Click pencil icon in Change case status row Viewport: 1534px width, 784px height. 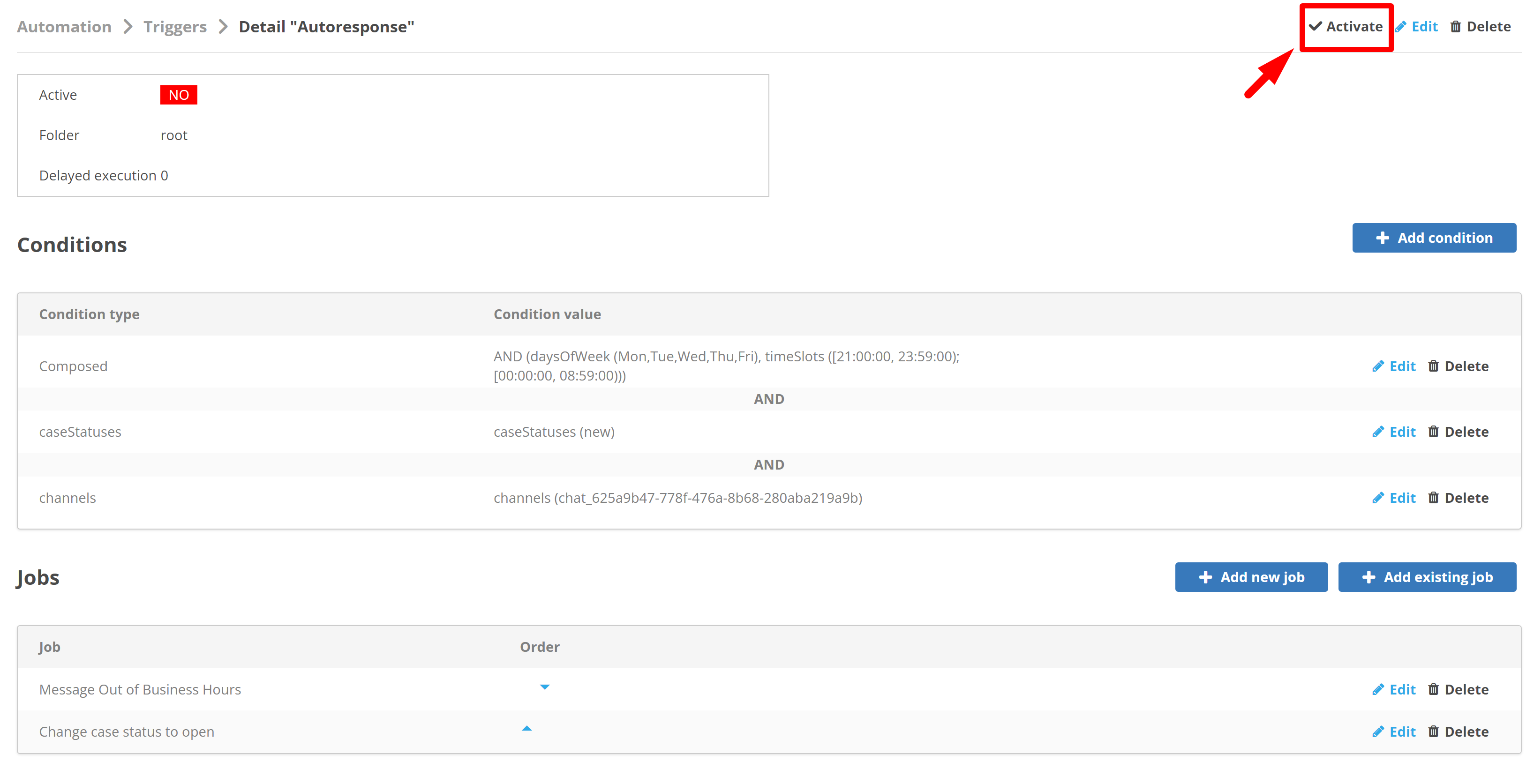(1378, 732)
